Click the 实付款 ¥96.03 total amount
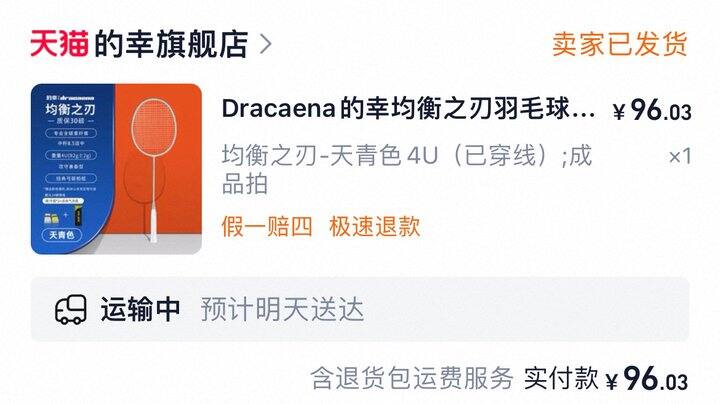Image resolution: width=720 pixels, height=404 pixels. tap(606, 379)
